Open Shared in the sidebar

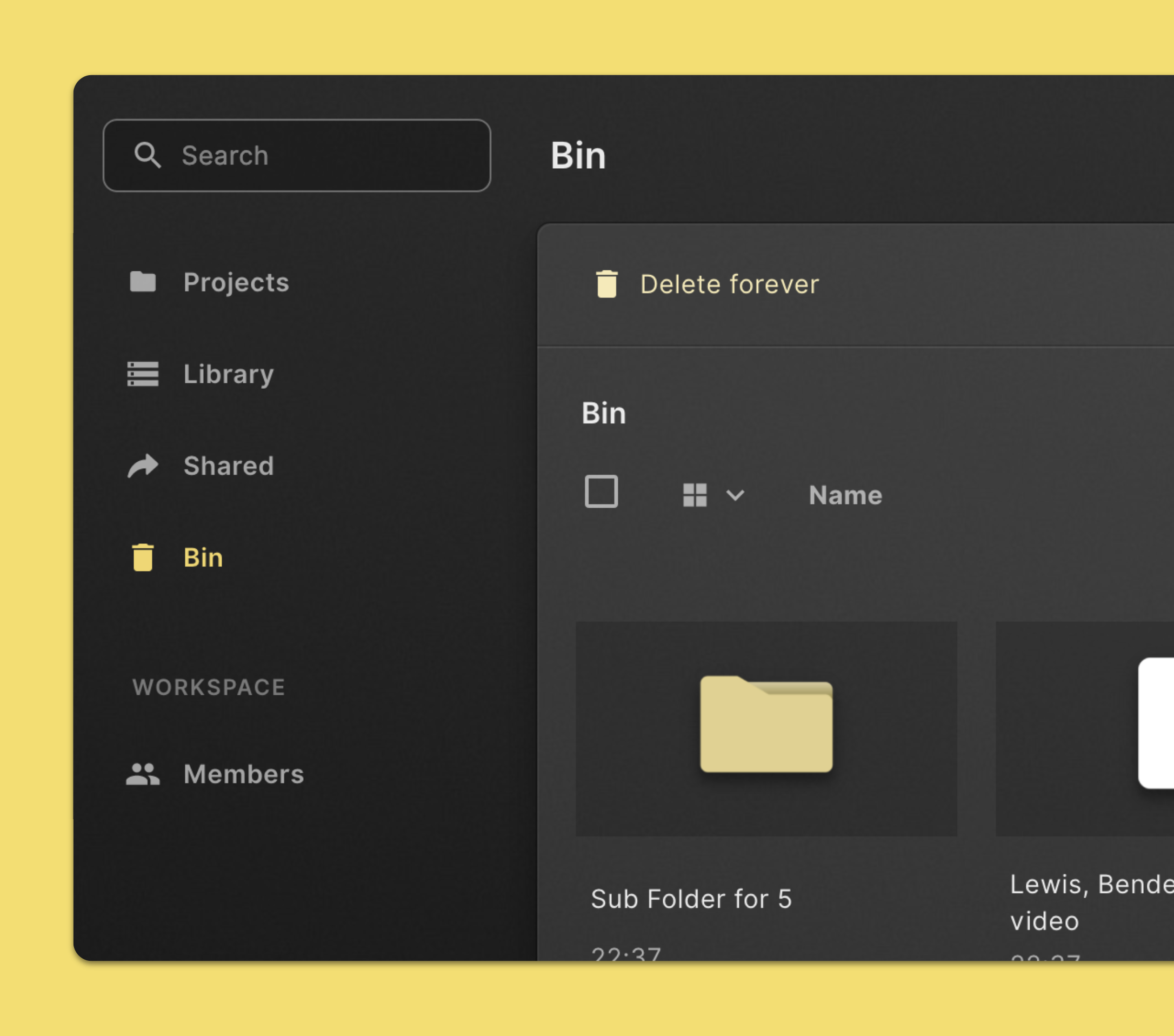[x=229, y=466]
